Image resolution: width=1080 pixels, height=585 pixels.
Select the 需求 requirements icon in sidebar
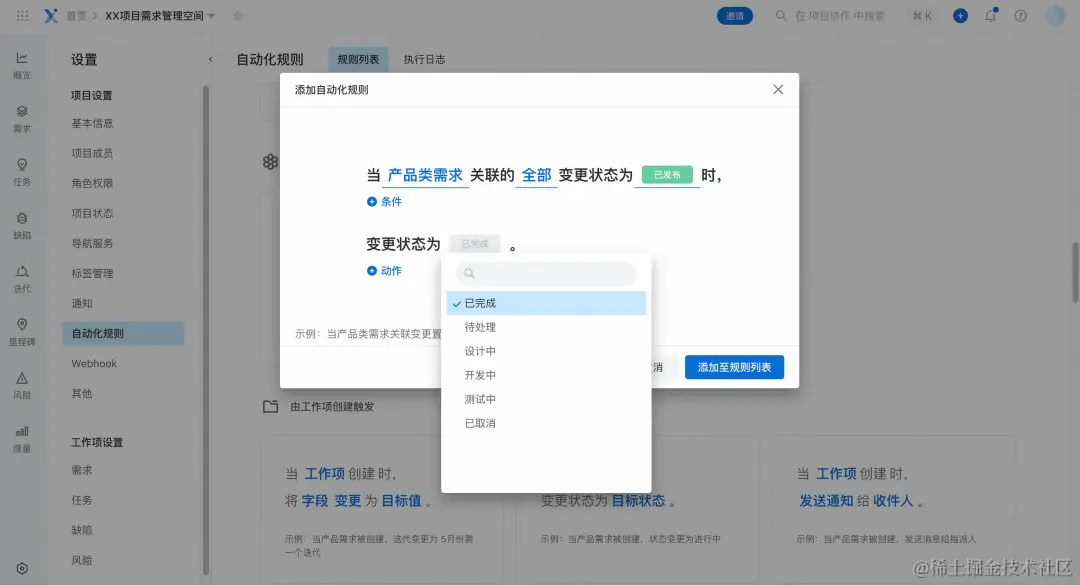pyautogui.click(x=22, y=115)
